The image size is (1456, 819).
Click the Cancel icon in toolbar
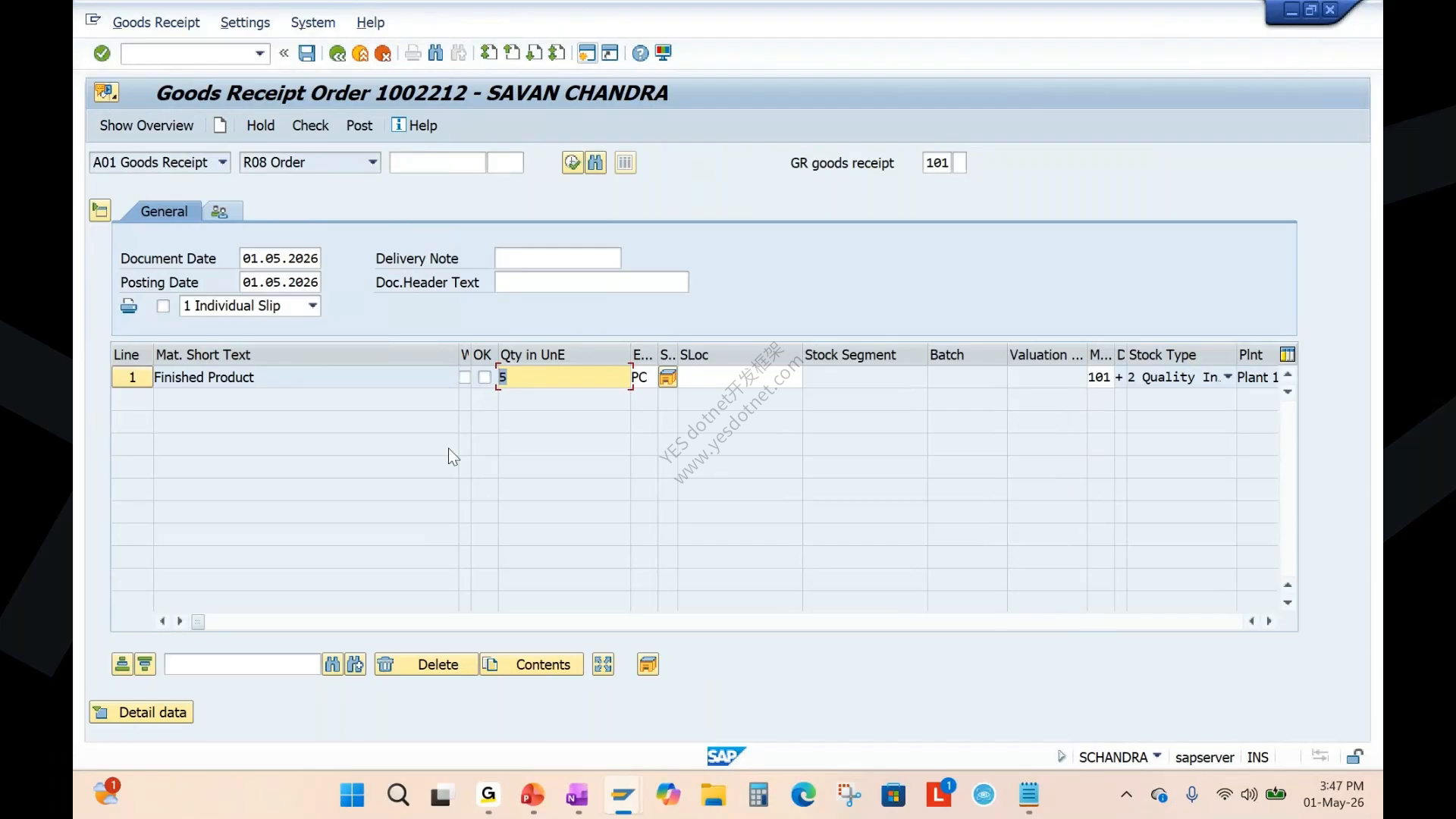click(383, 53)
